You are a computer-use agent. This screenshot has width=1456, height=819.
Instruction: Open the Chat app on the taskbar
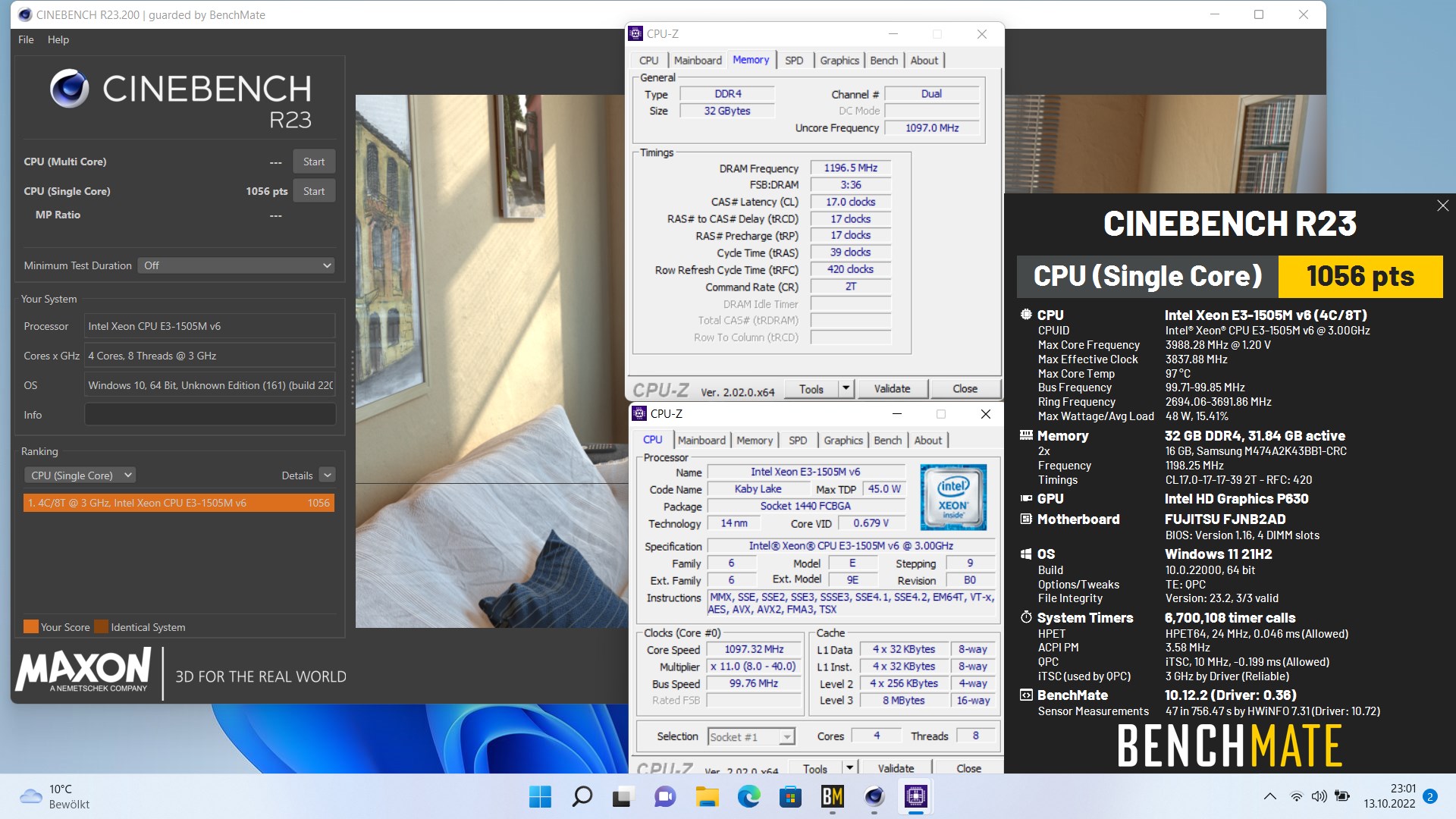(665, 796)
